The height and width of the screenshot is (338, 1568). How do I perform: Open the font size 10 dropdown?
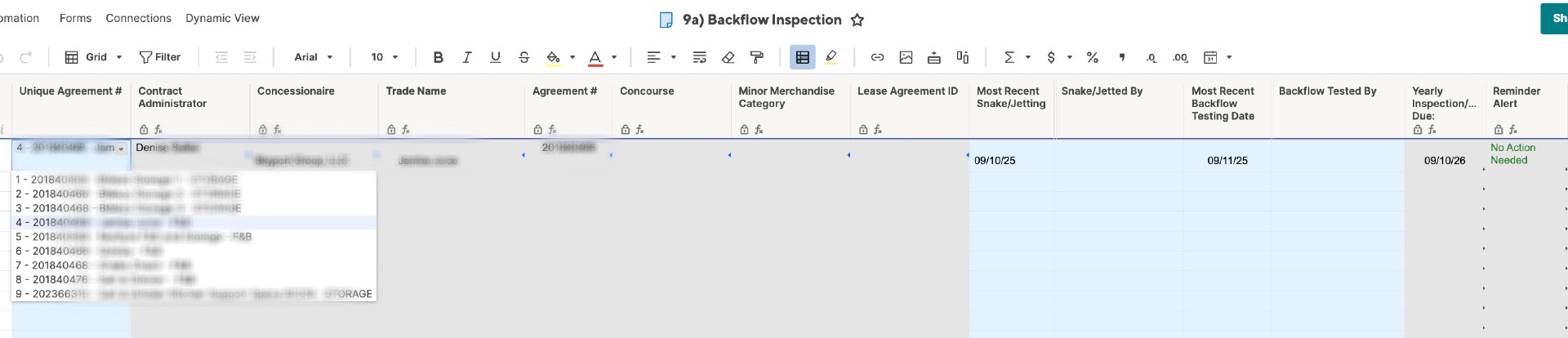(385, 57)
